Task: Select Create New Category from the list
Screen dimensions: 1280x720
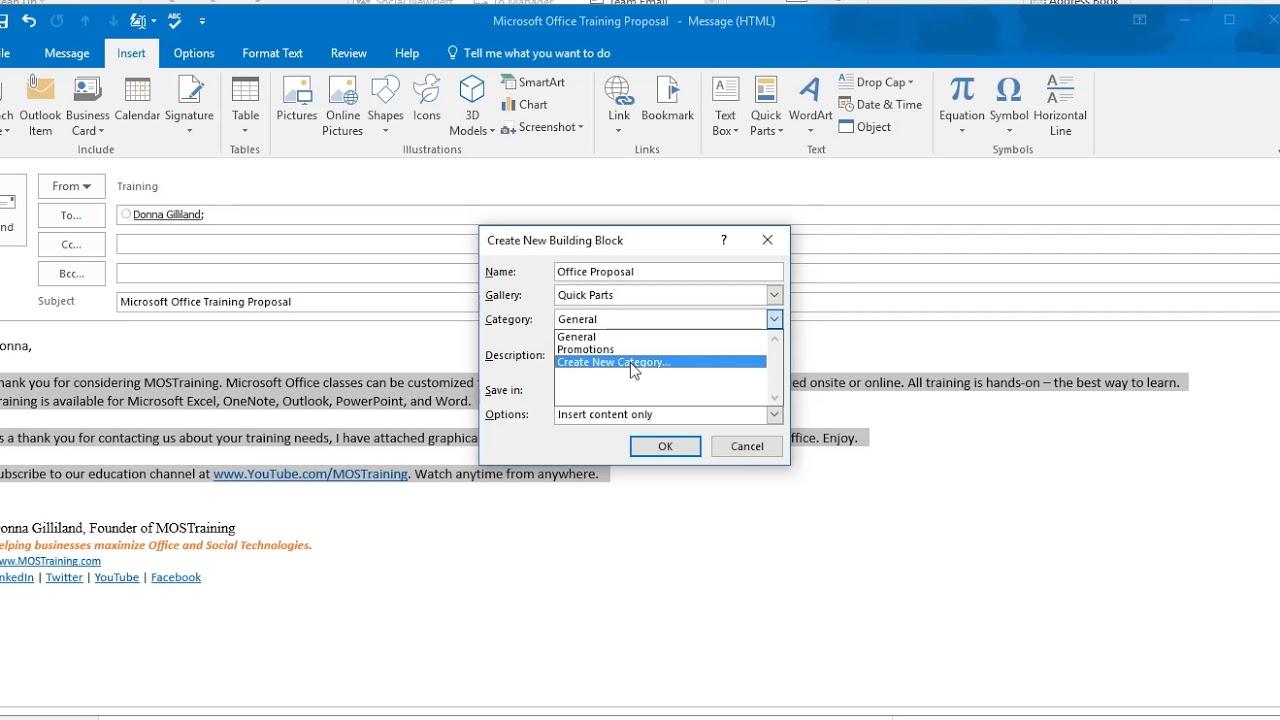Action: point(613,361)
